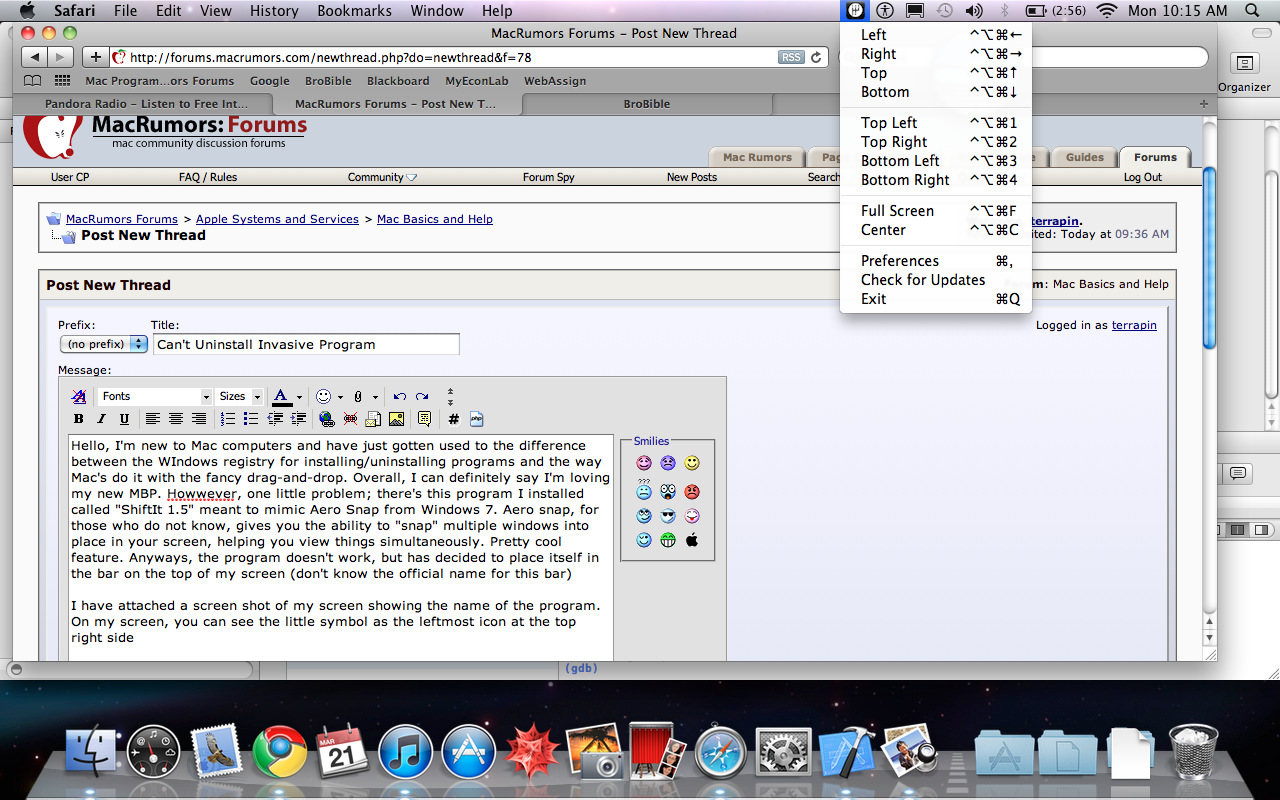The width and height of the screenshot is (1280, 800).
Task: Click the editor size increase/decrease arrows
Action: [x=450, y=397]
